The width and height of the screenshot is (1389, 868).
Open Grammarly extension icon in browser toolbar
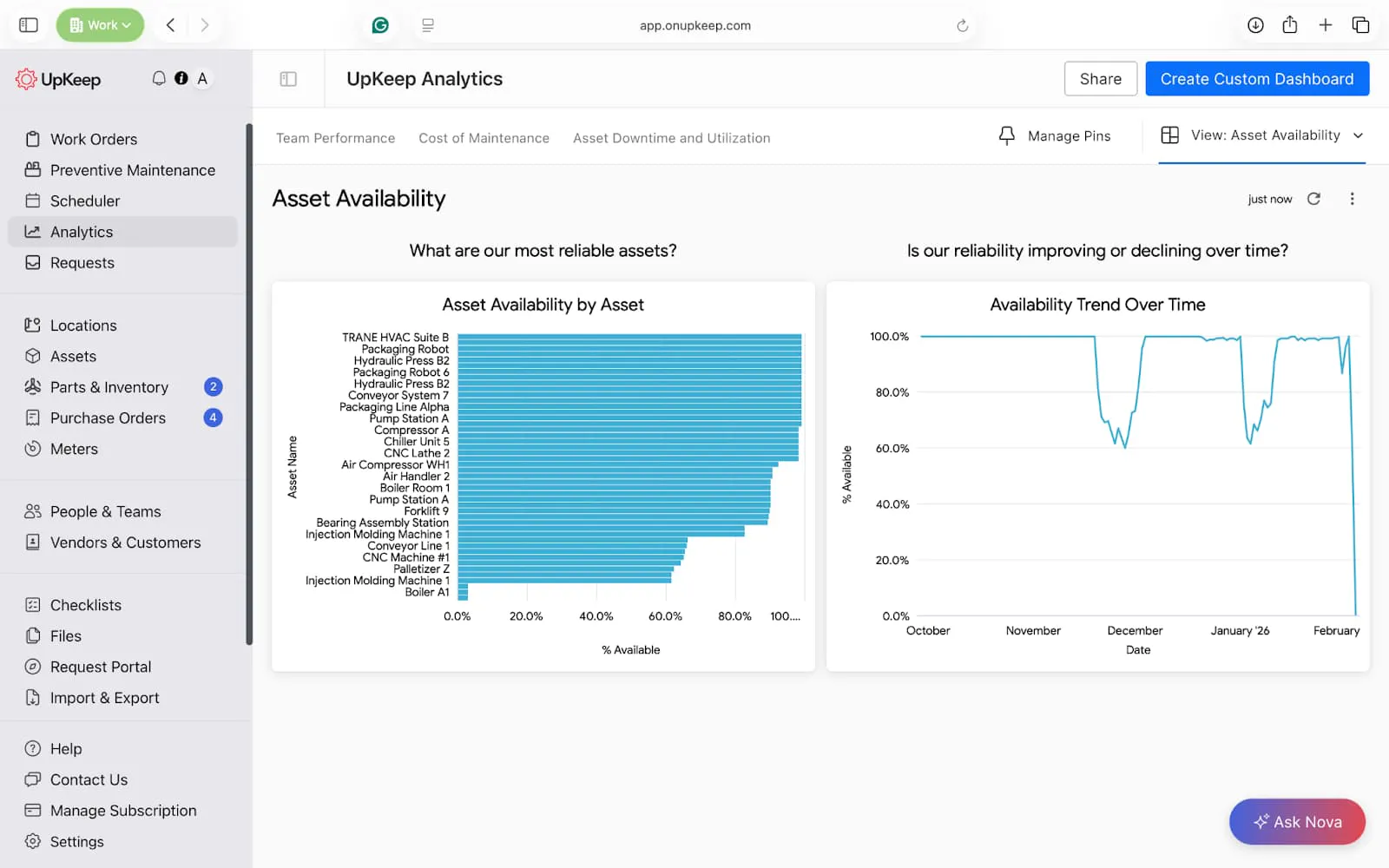coord(380,25)
